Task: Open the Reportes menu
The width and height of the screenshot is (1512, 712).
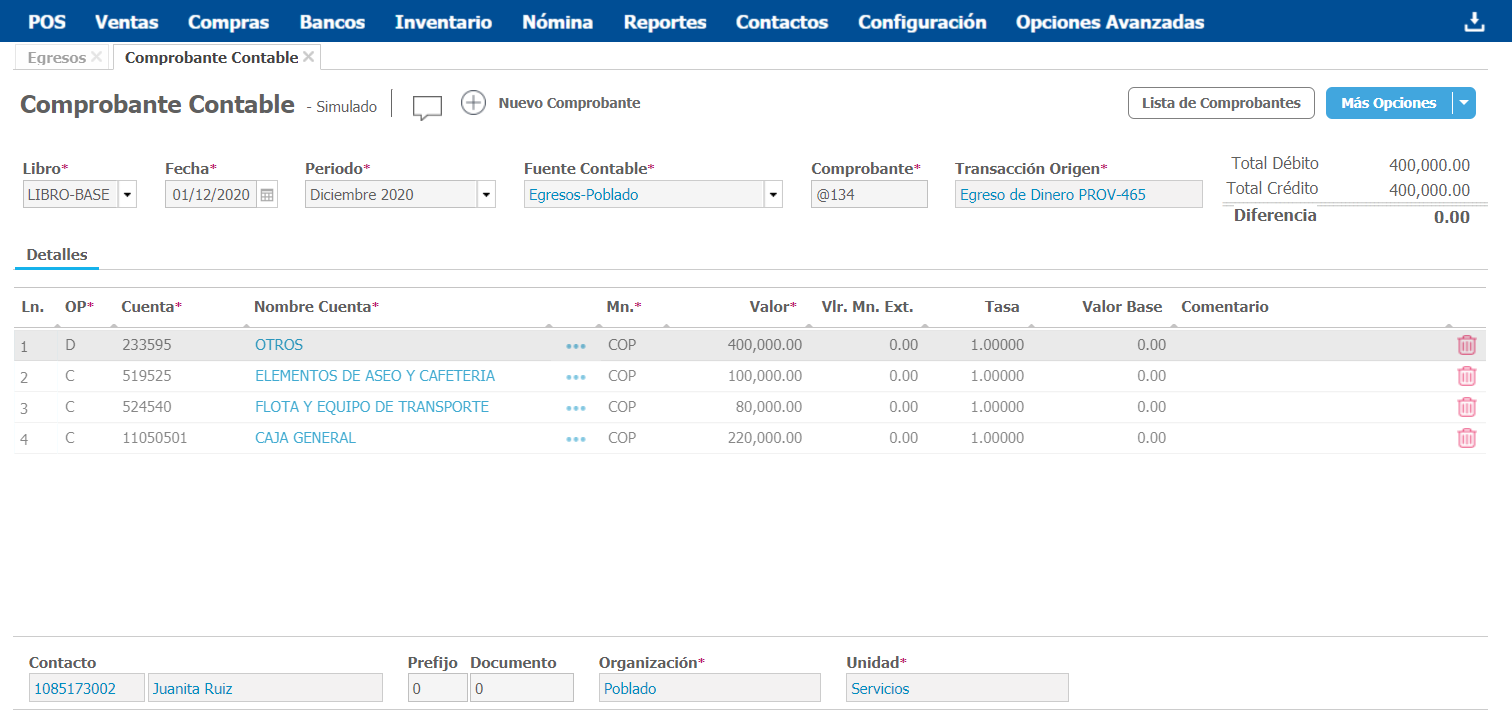Action: [x=664, y=22]
